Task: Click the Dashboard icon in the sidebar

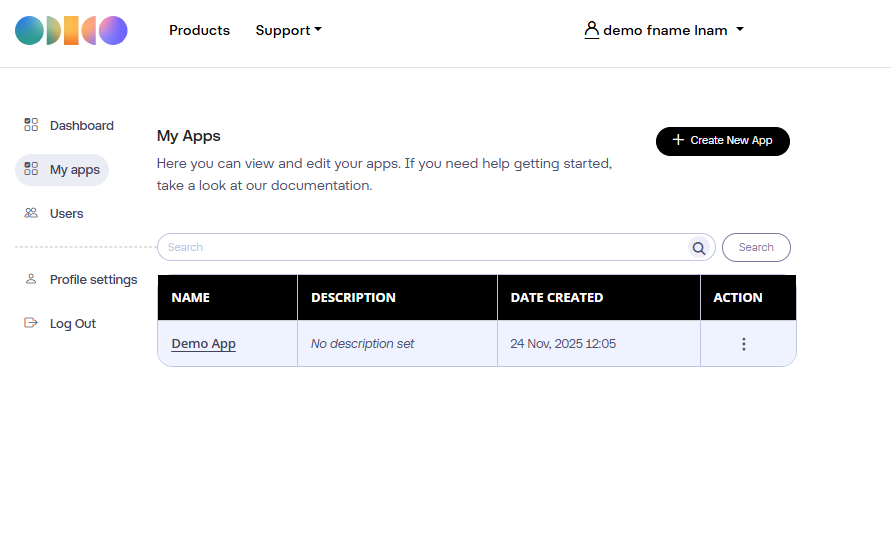Action: coord(31,125)
